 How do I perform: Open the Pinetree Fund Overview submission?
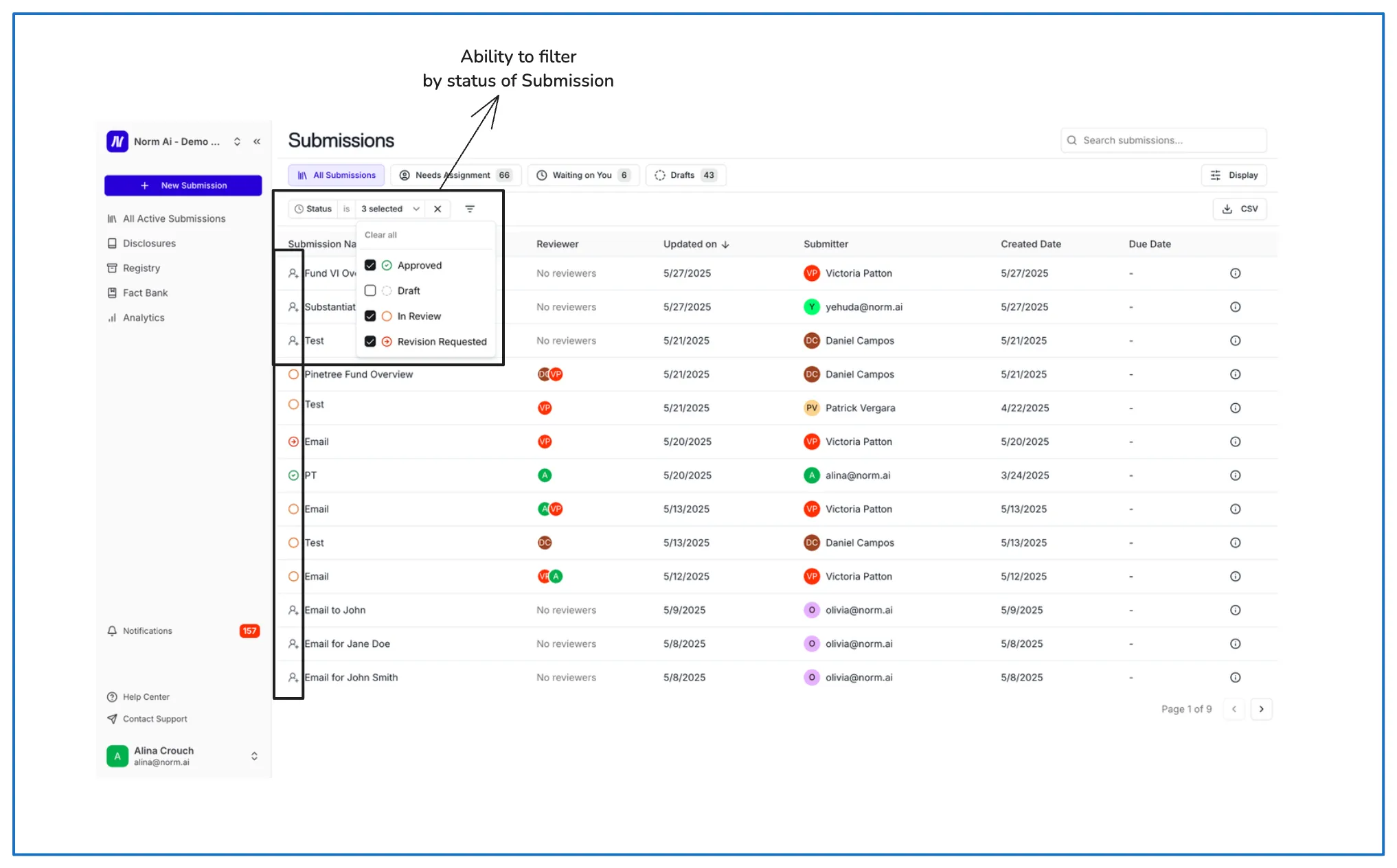point(359,374)
